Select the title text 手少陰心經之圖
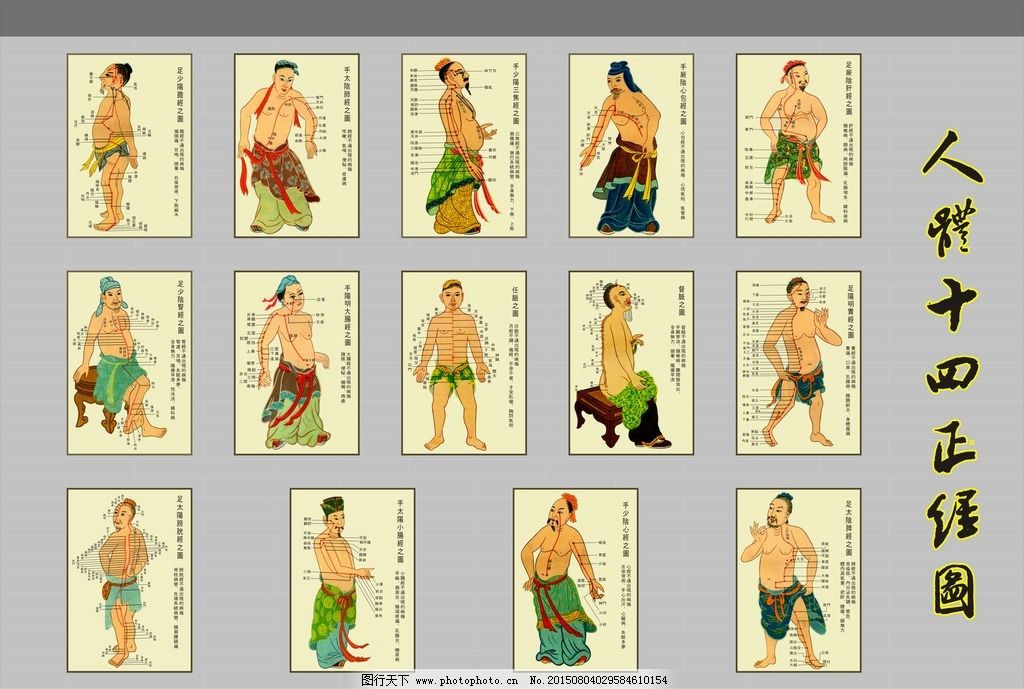1024x689 pixels. (x=625, y=527)
